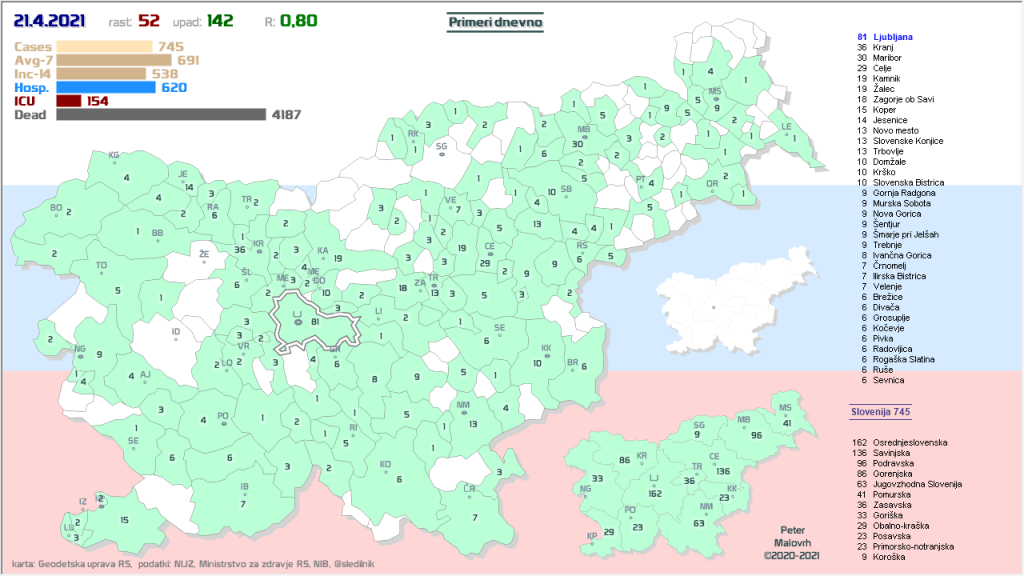Click the date 21.4.2021 label

tap(49, 20)
